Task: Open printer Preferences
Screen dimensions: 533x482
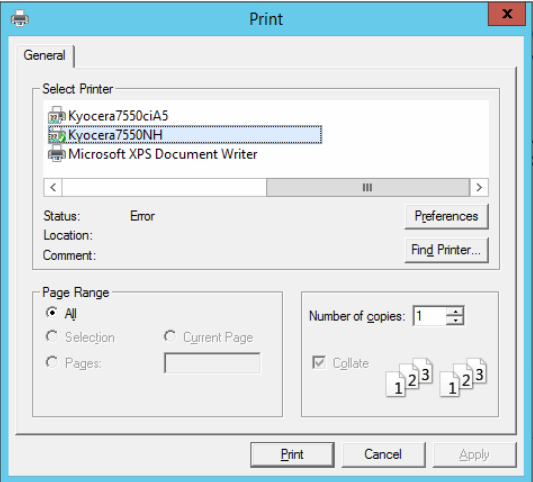Action: click(x=446, y=216)
